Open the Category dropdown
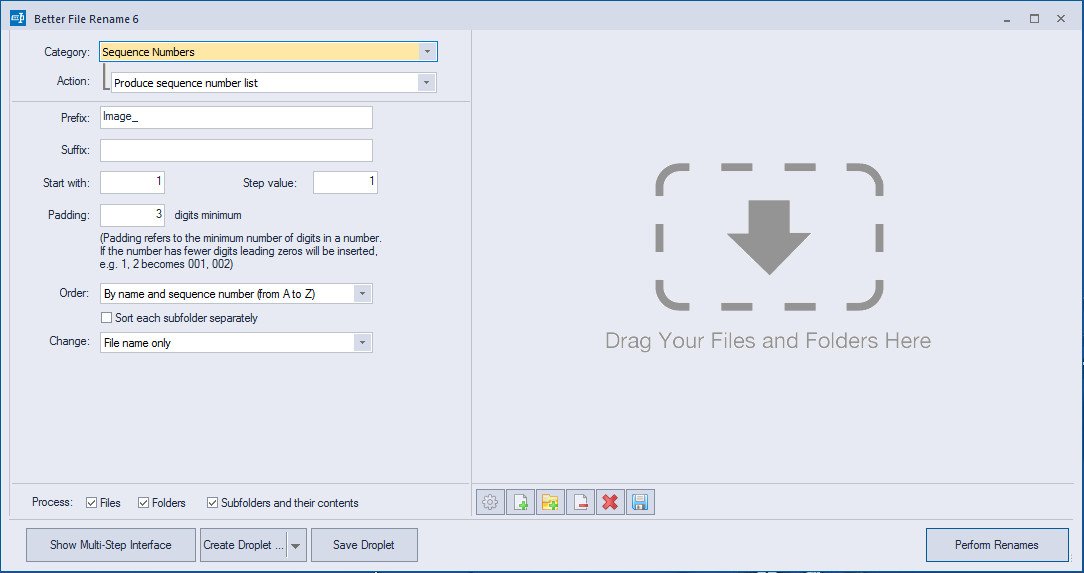This screenshot has width=1084, height=573. point(427,52)
